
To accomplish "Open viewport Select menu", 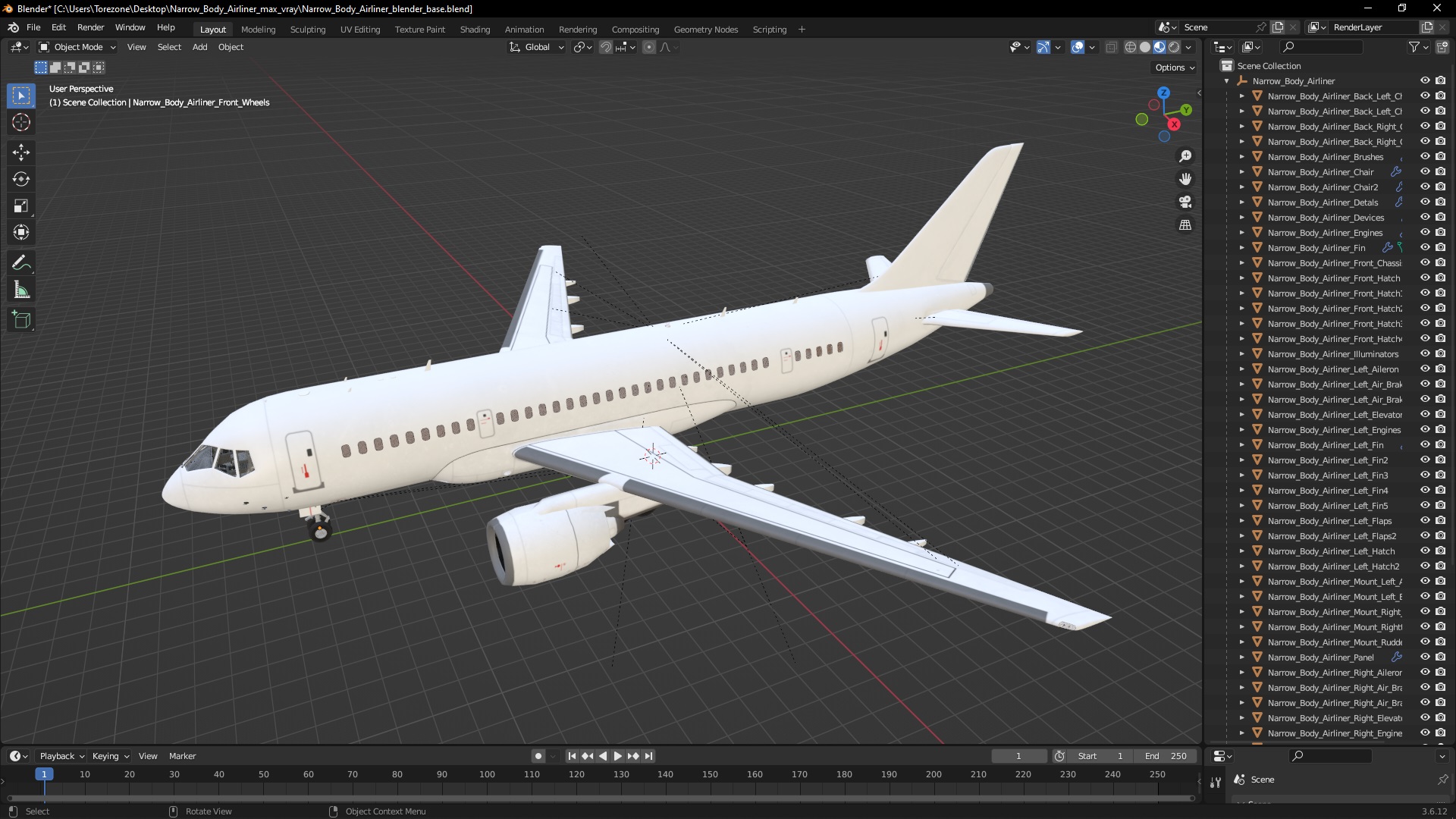I will point(169,47).
